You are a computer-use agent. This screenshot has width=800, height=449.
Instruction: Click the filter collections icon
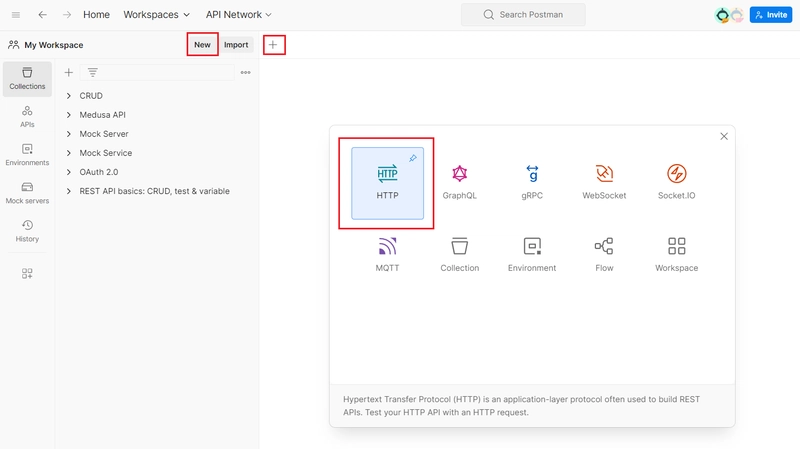[x=92, y=72]
